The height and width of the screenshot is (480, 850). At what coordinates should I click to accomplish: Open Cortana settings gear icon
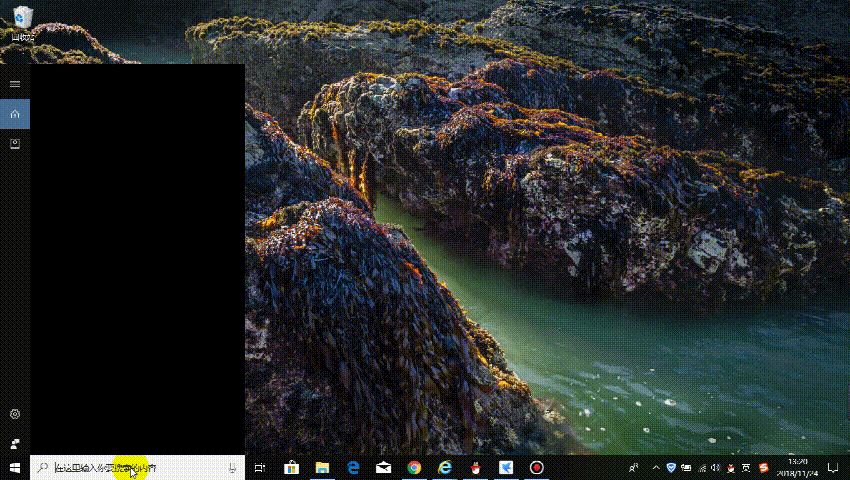tap(14, 414)
